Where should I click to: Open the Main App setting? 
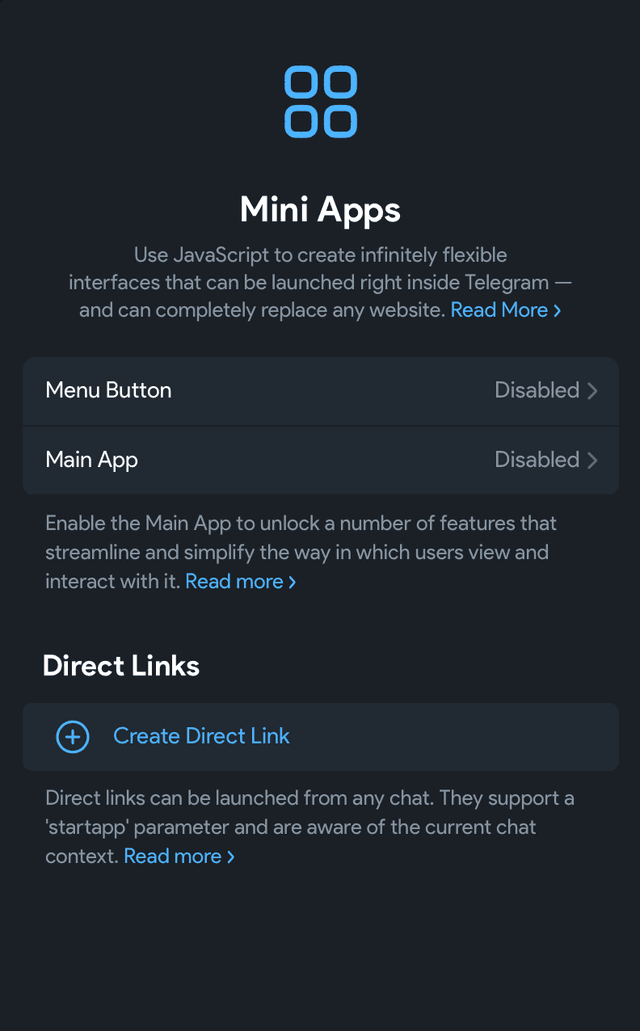coord(320,460)
